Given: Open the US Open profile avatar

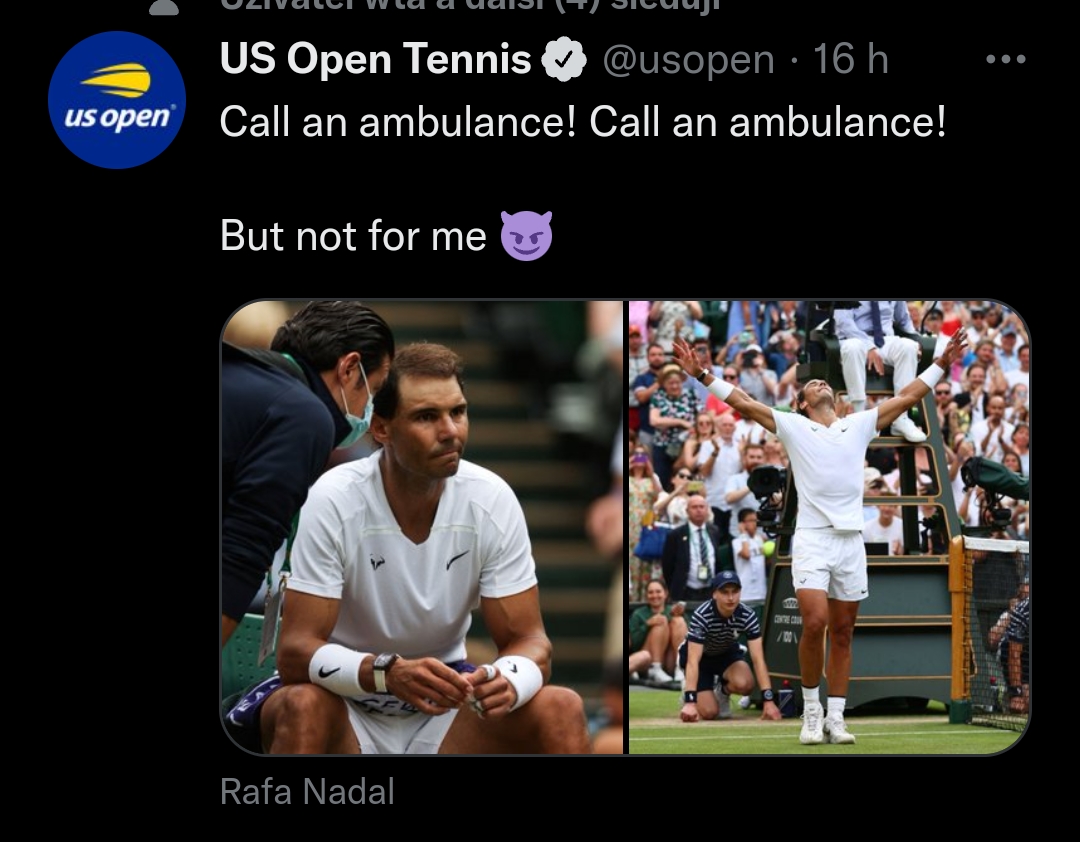Looking at the screenshot, I should 117,100.
